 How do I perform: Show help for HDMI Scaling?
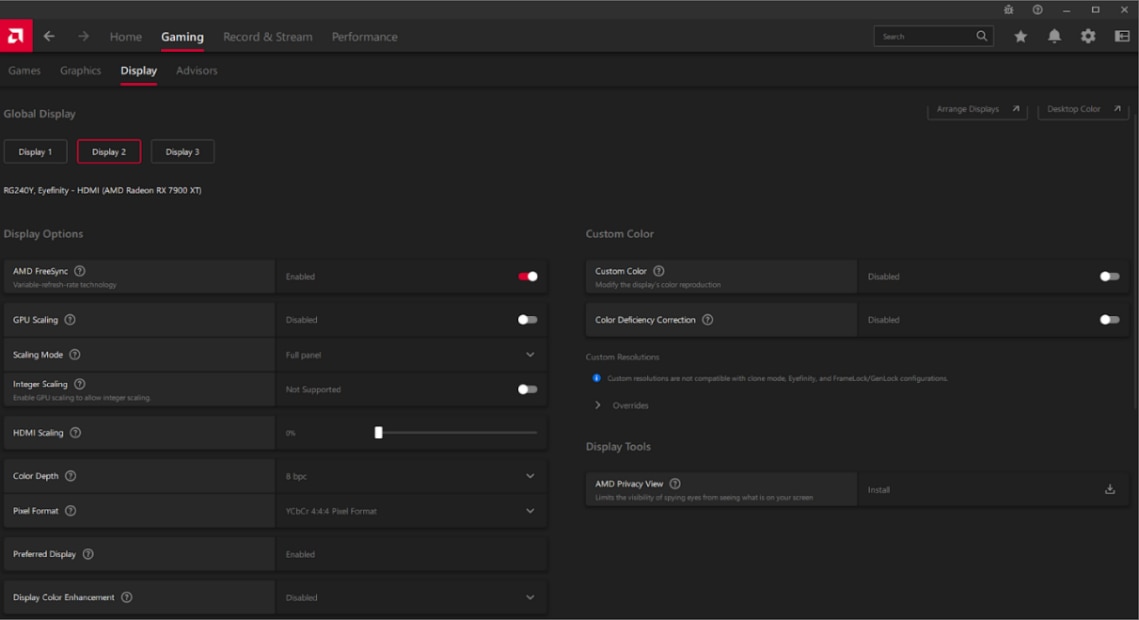pos(76,433)
